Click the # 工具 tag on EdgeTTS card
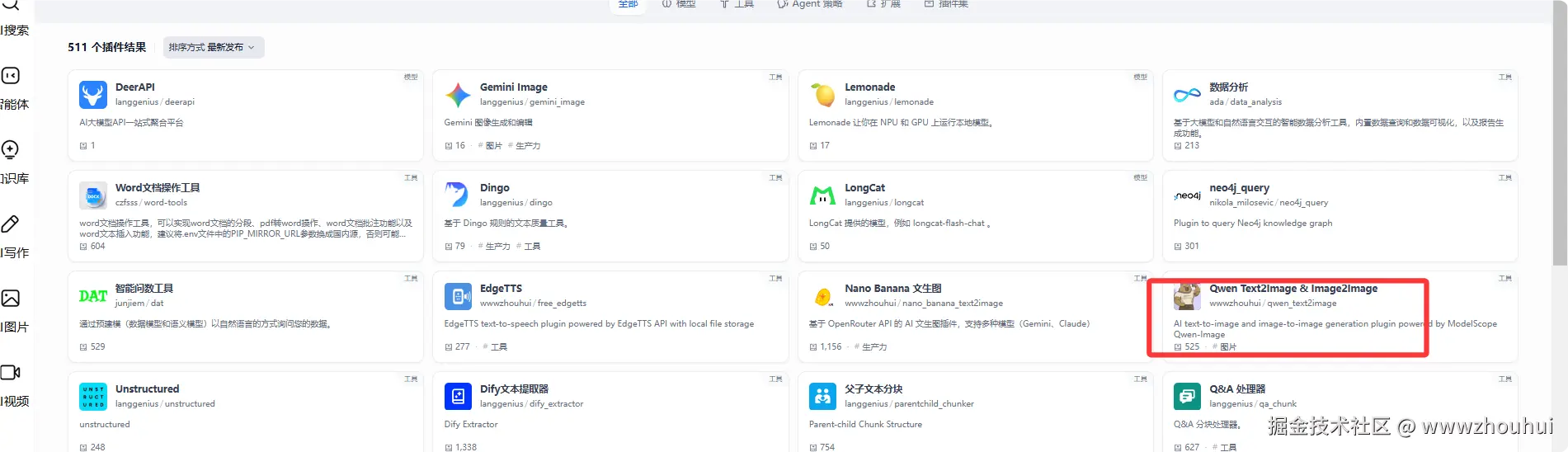 (495, 346)
